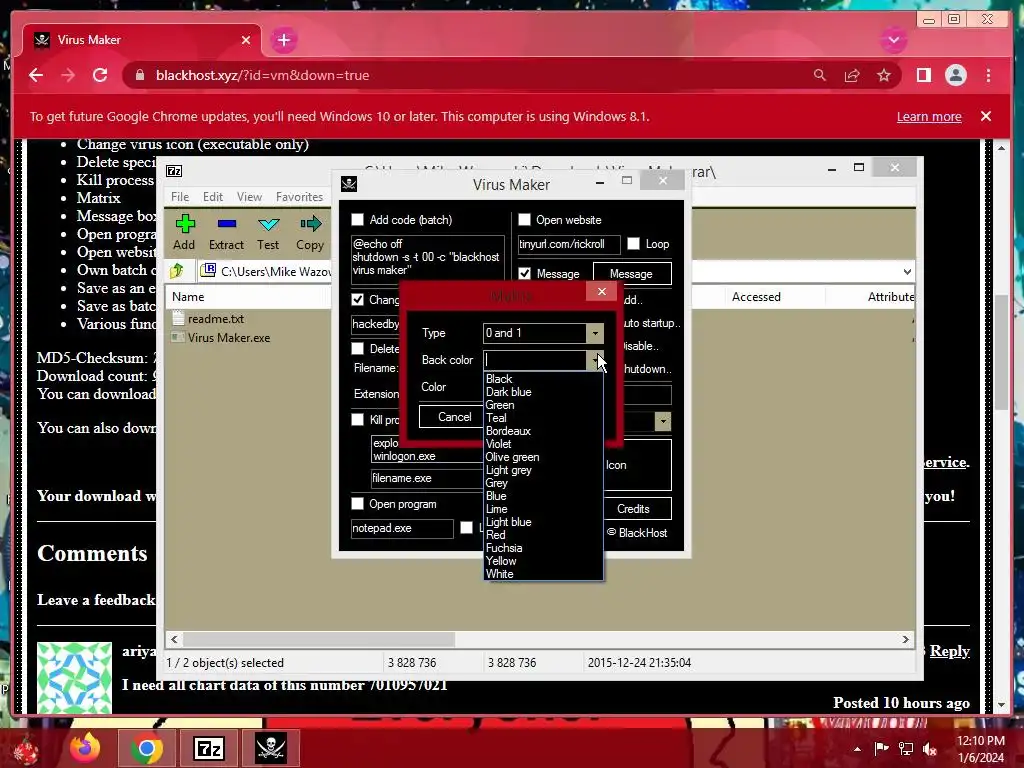Click the 7-Zip Add toolbar icon
The height and width of the screenshot is (768, 1024).
(x=185, y=224)
